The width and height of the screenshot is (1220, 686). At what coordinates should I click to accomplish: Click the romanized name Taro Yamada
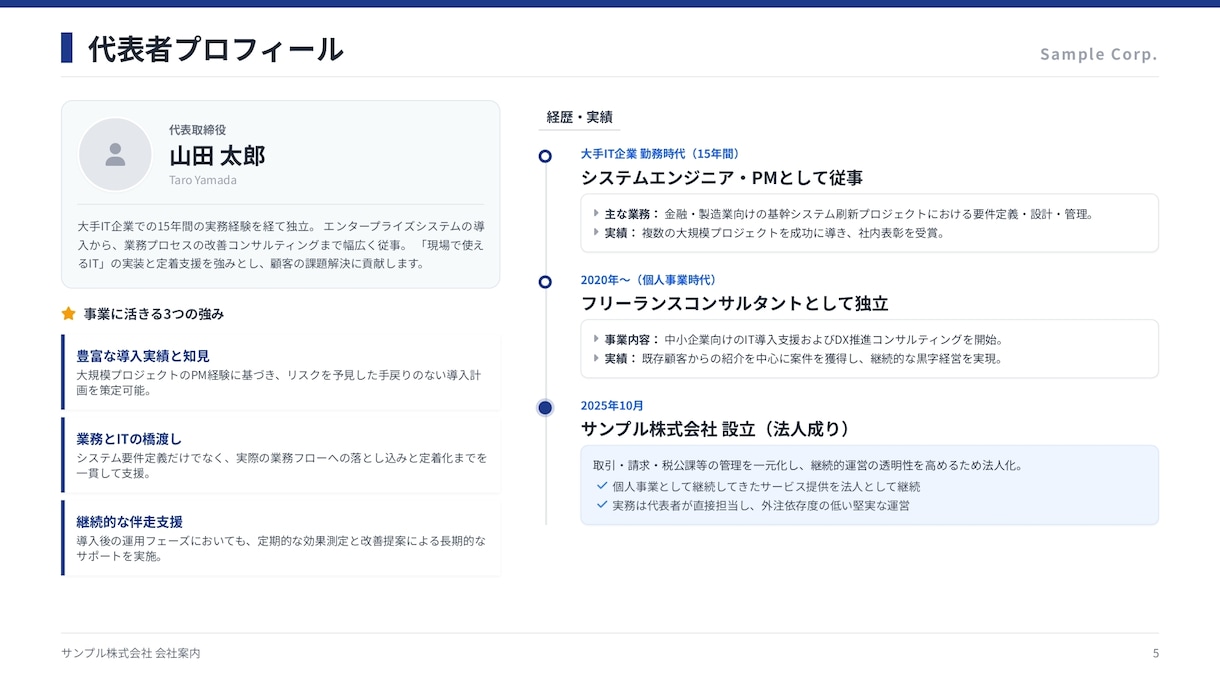203,180
